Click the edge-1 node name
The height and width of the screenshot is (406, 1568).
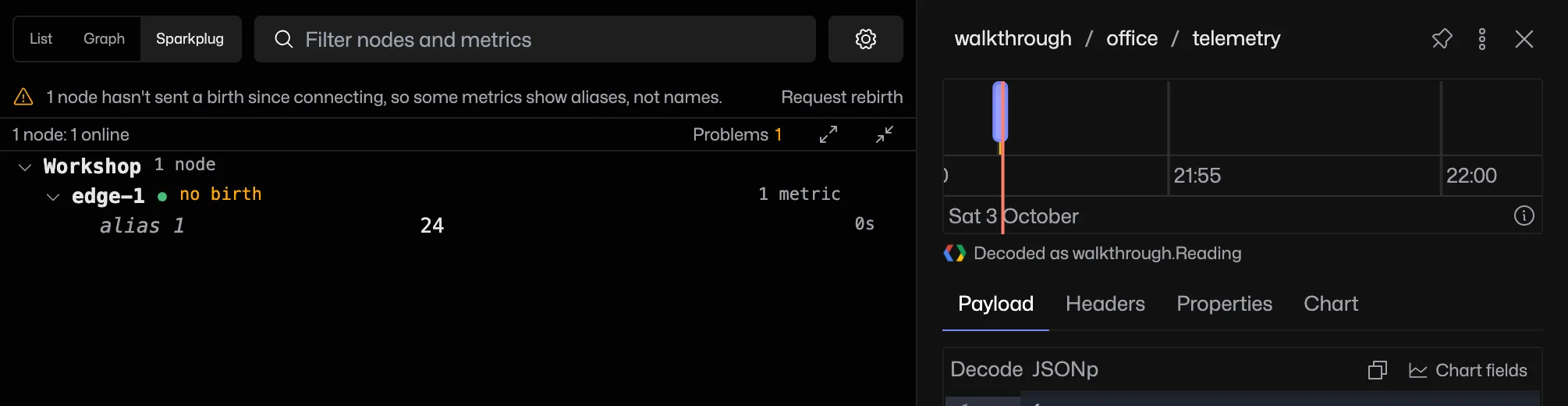[108, 196]
